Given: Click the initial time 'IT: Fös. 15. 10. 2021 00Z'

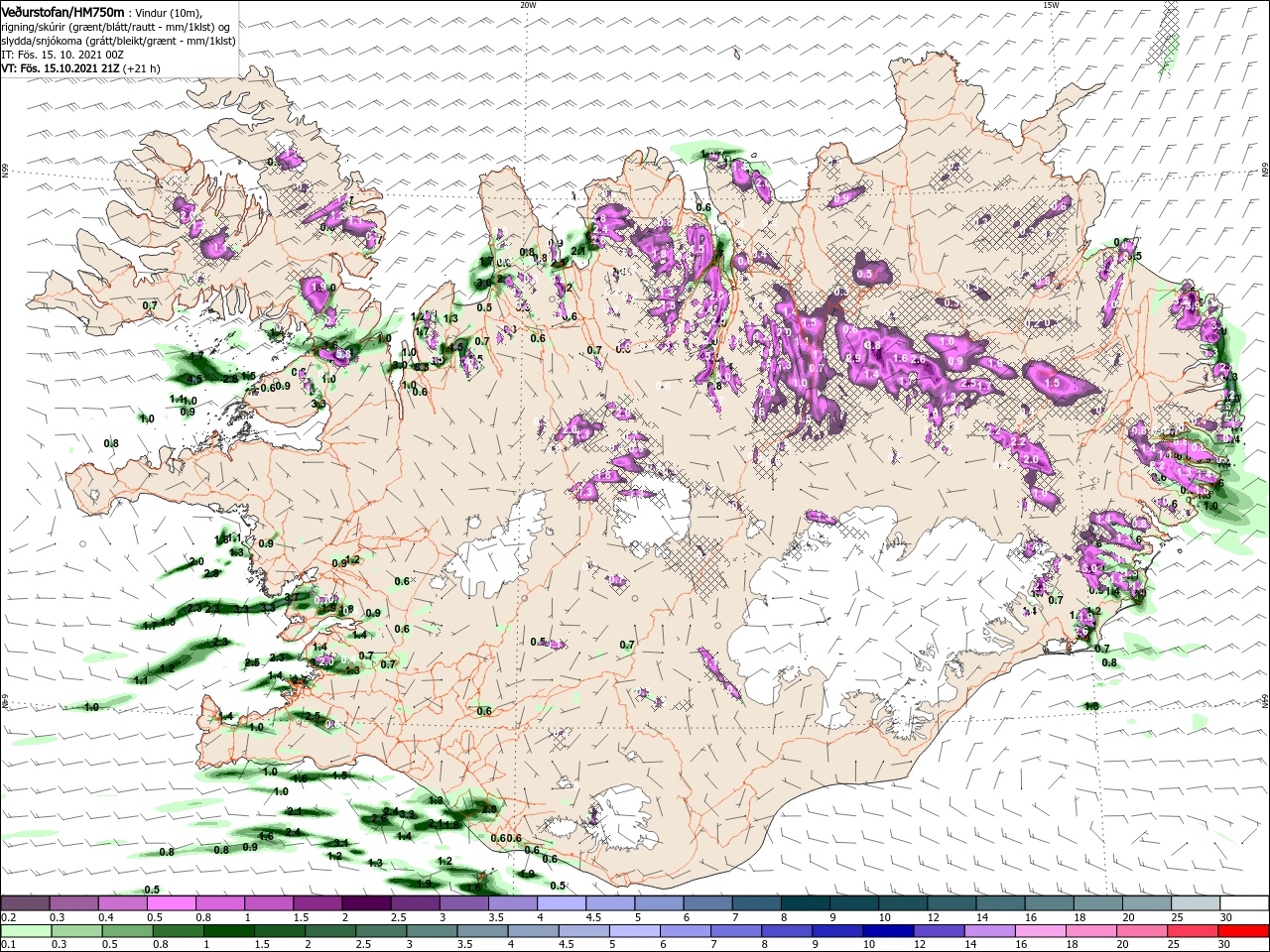Looking at the screenshot, I should tap(63, 55).
